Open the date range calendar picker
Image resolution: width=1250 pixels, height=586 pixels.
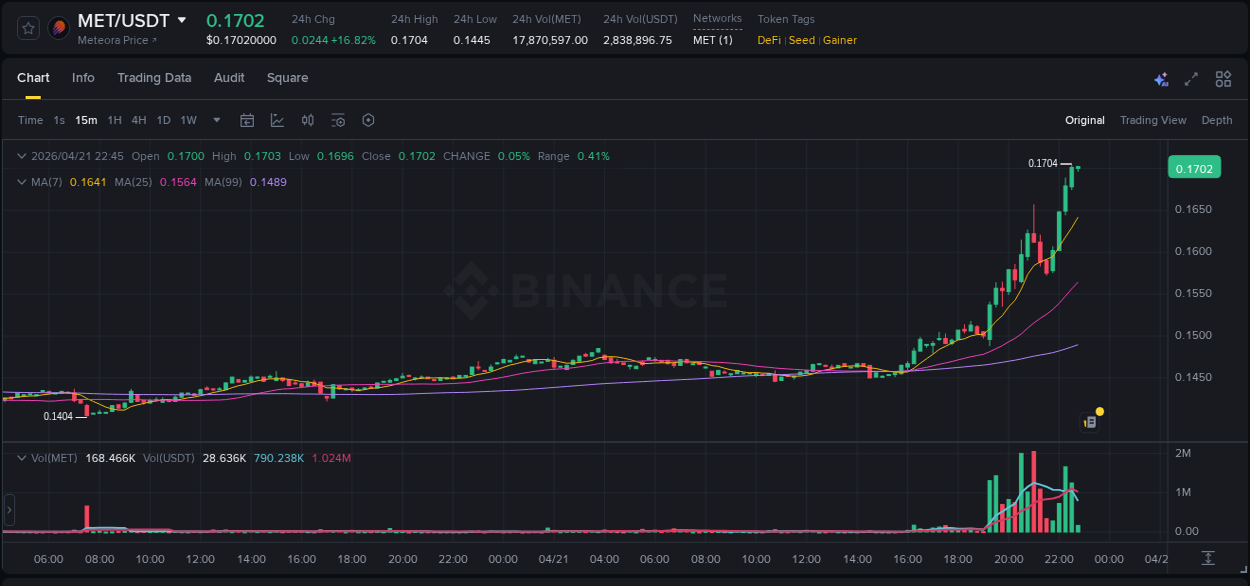247,120
